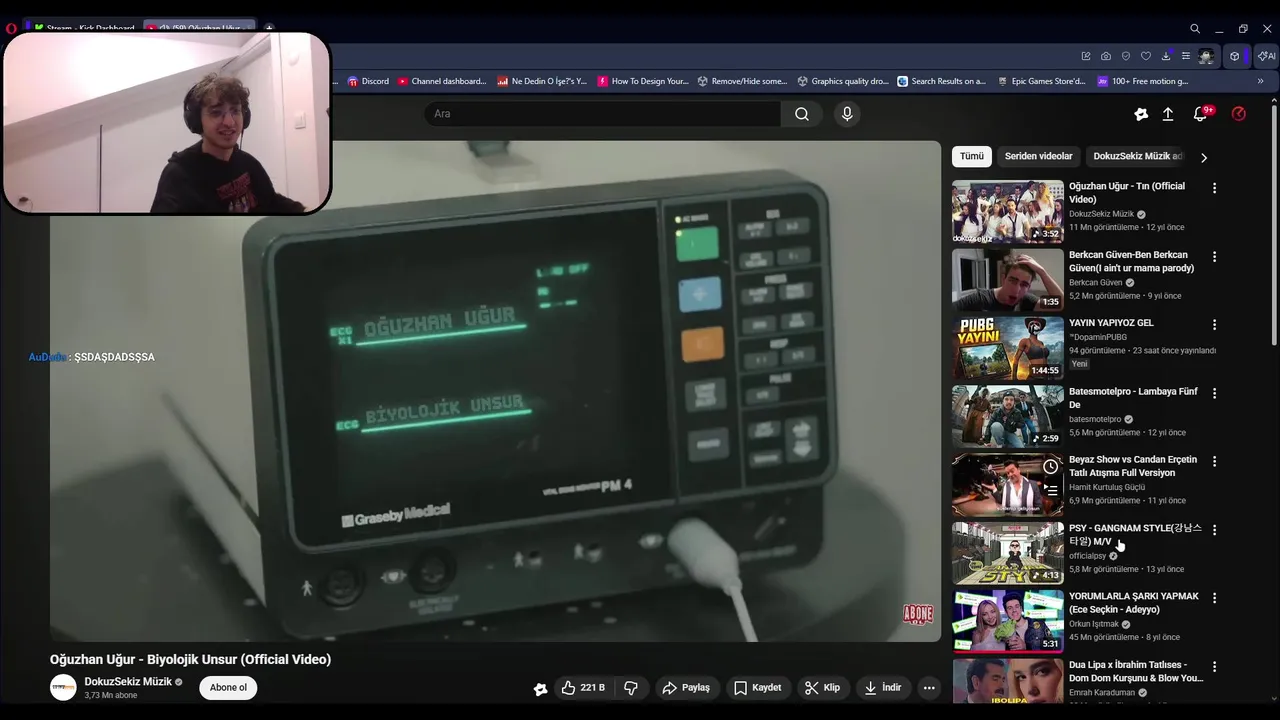Open options menu for PSY - GANGNAM STYLE

1215,530
